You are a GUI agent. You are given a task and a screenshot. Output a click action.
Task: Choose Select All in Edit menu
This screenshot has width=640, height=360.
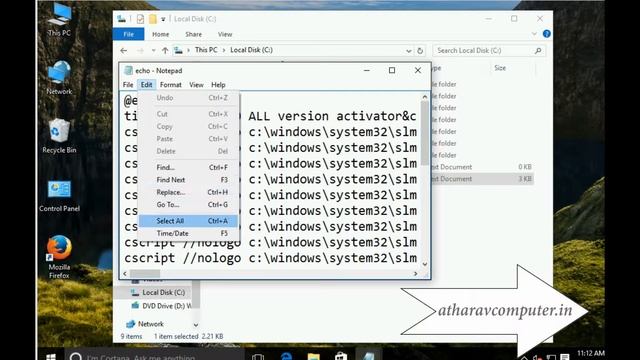pos(189,221)
